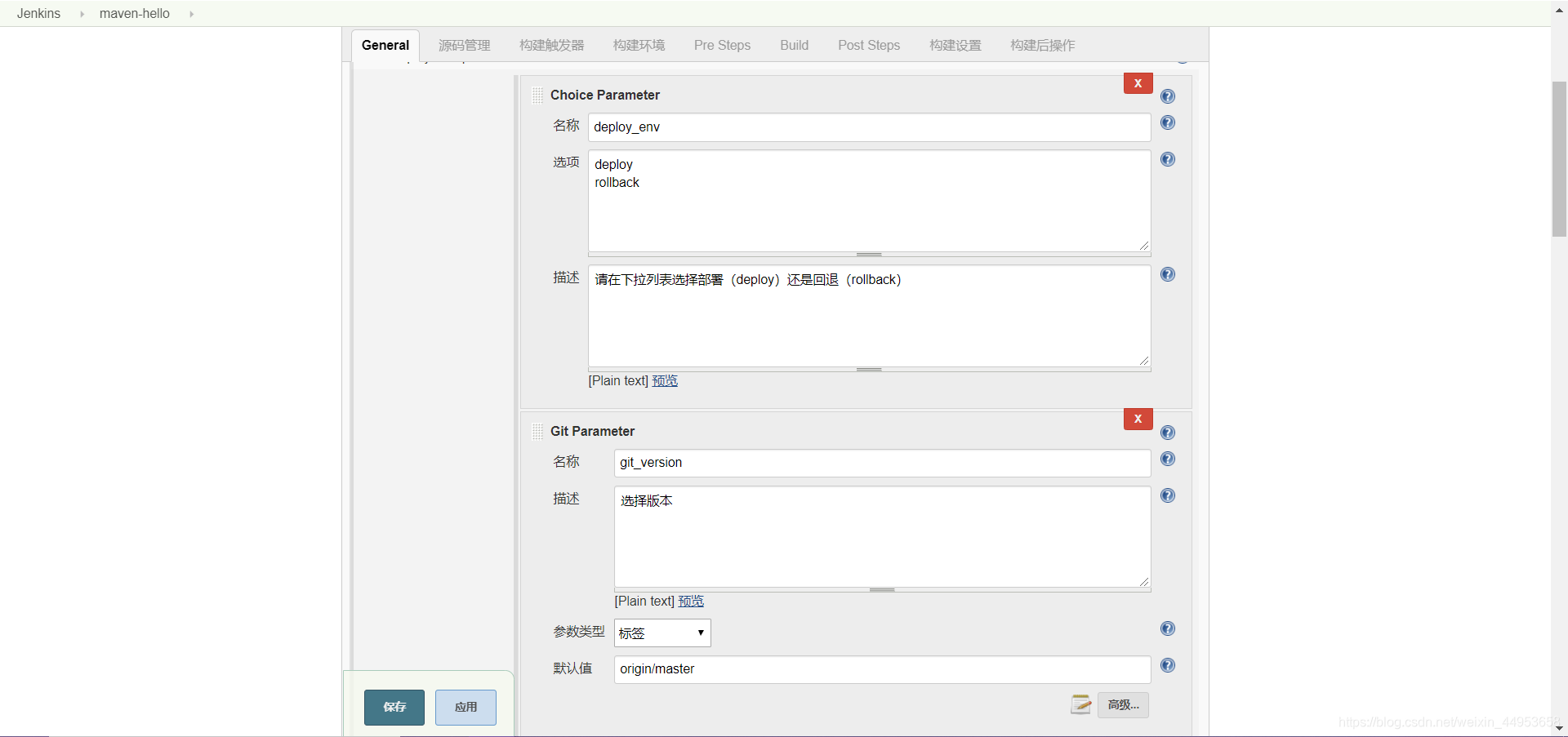Focus the origin/master default value input
This screenshot has width=1568, height=737.
click(882, 669)
